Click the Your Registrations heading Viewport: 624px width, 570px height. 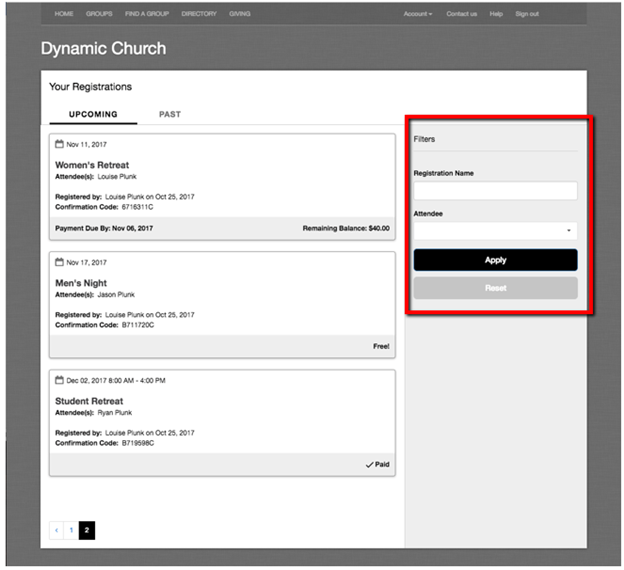90,87
